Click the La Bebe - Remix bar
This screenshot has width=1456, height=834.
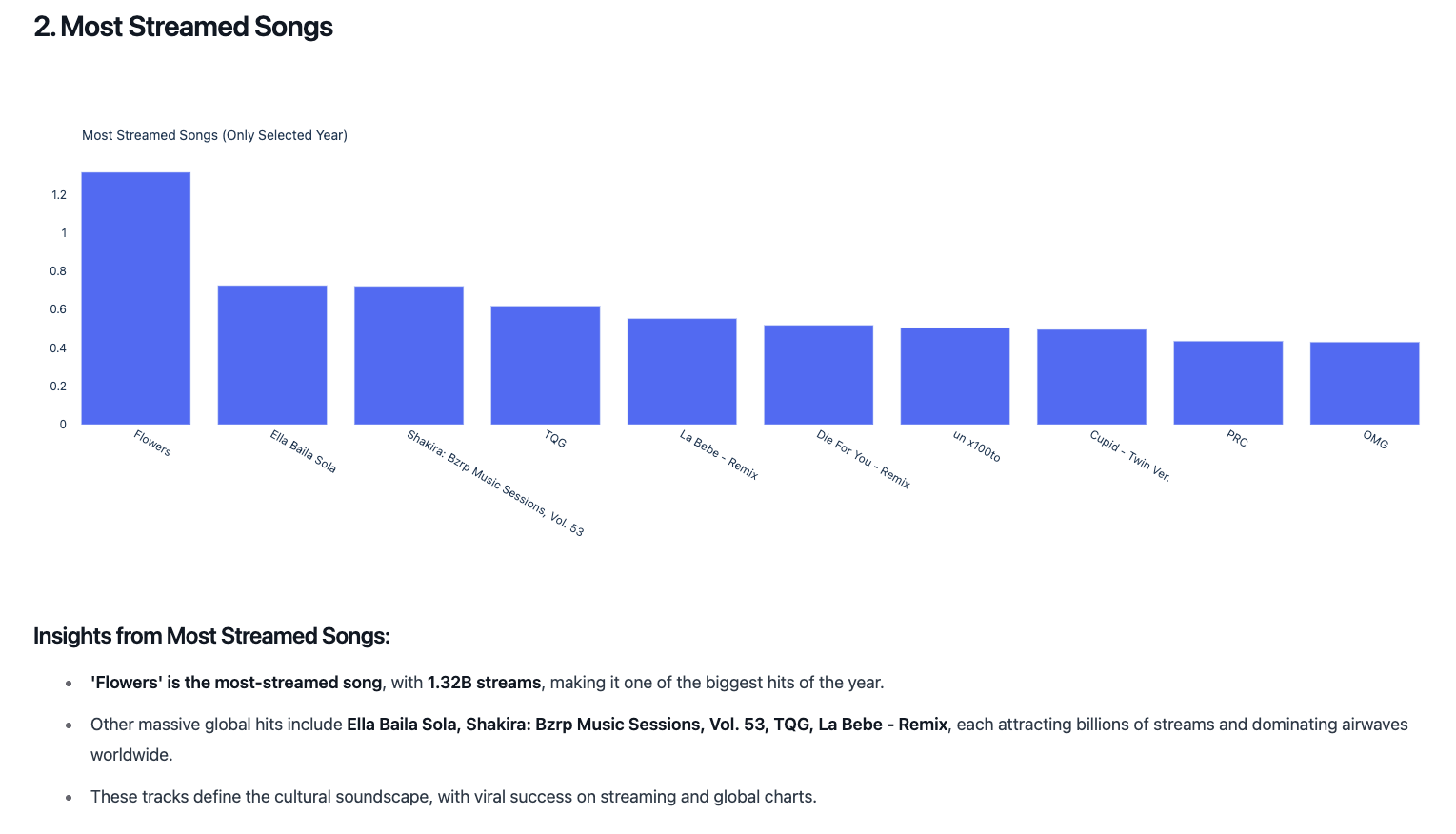[x=682, y=371]
